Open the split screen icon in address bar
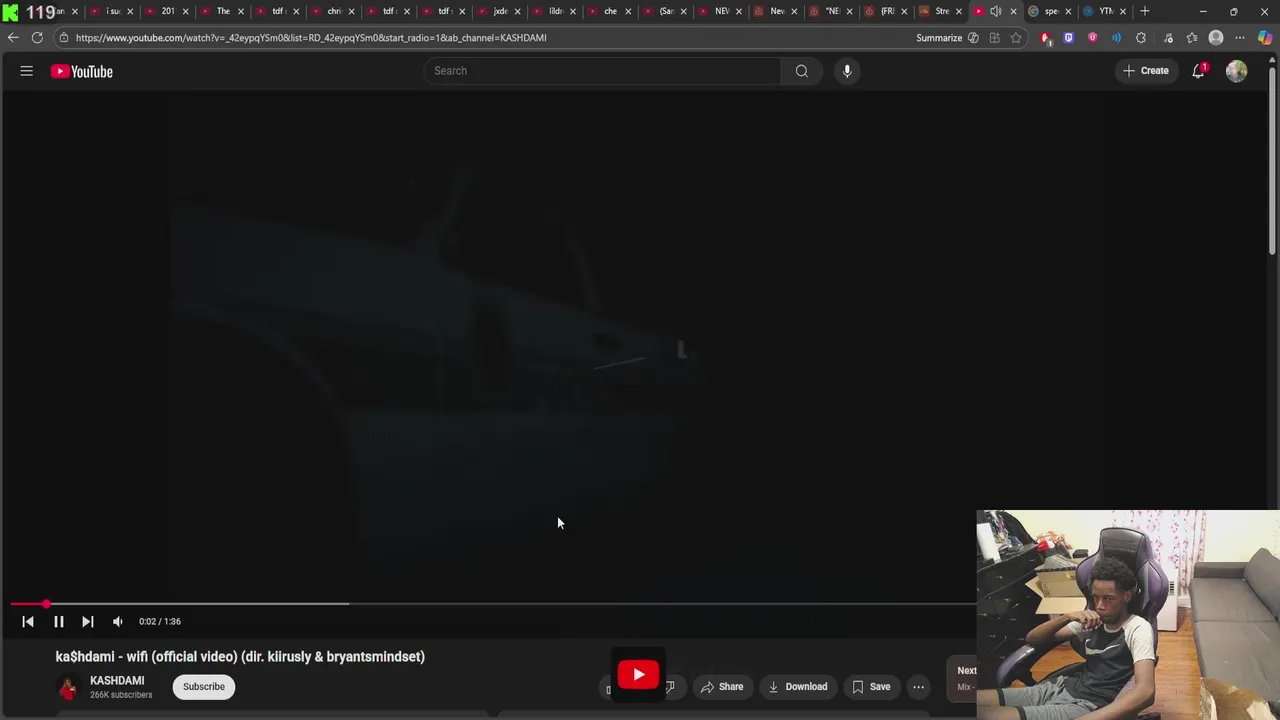1280x720 pixels. point(994,38)
